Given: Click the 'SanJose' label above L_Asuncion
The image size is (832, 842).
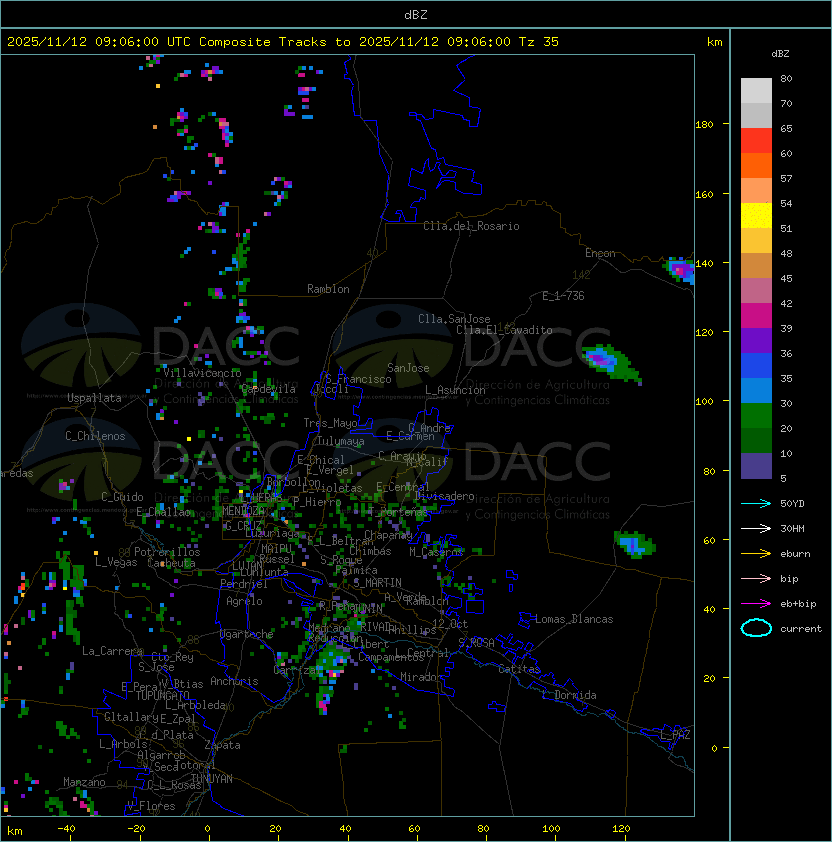Looking at the screenshot, I should [x=408, y=368].
